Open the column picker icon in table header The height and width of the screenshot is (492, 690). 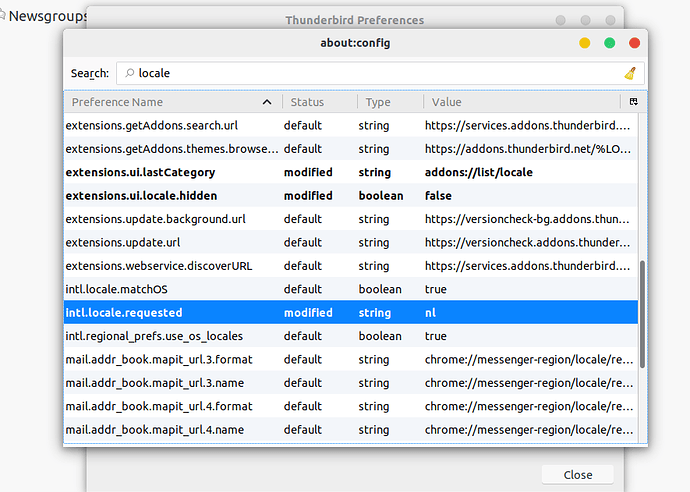[633, 102]
